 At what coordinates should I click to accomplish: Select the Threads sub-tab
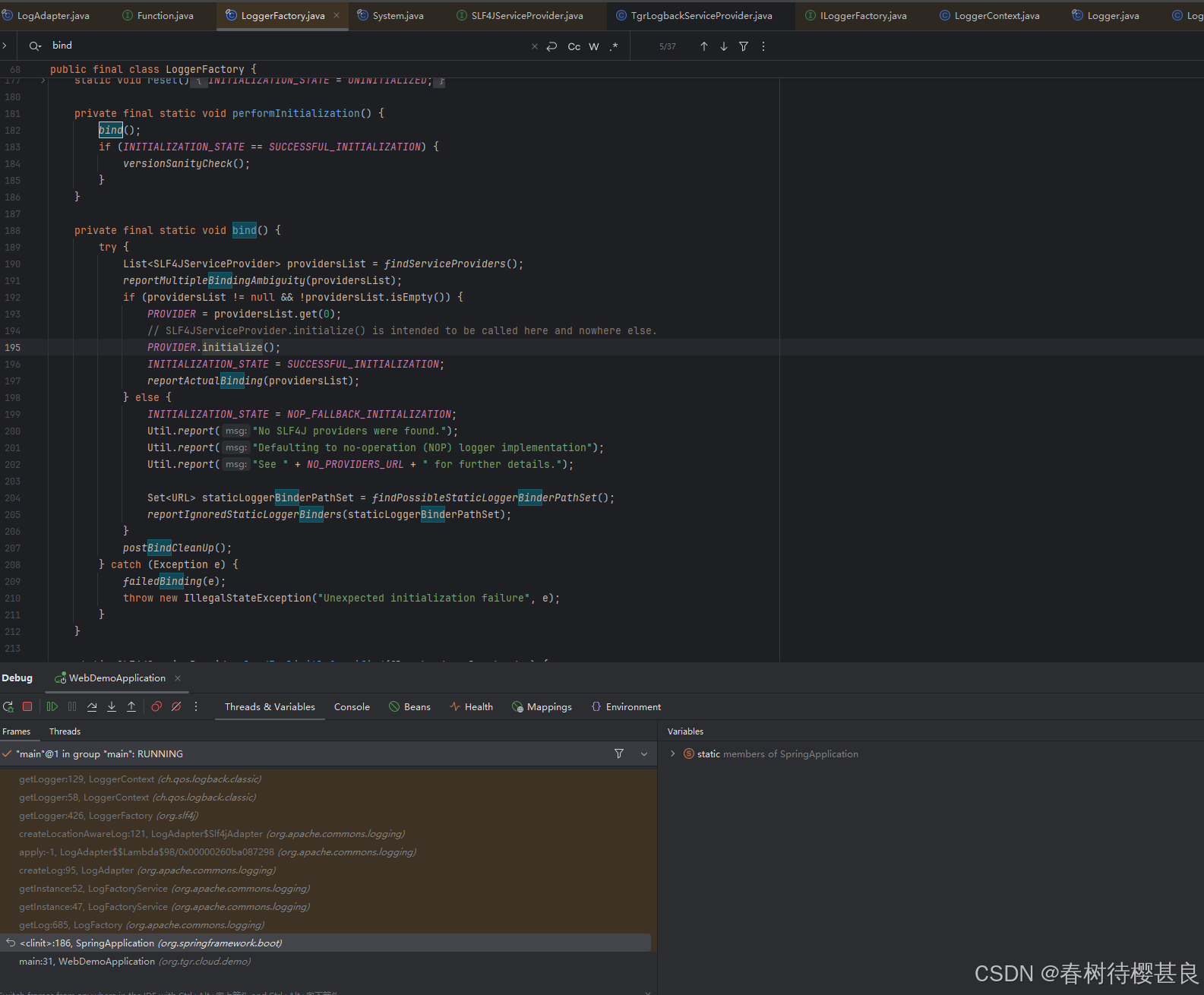point(65,731)
